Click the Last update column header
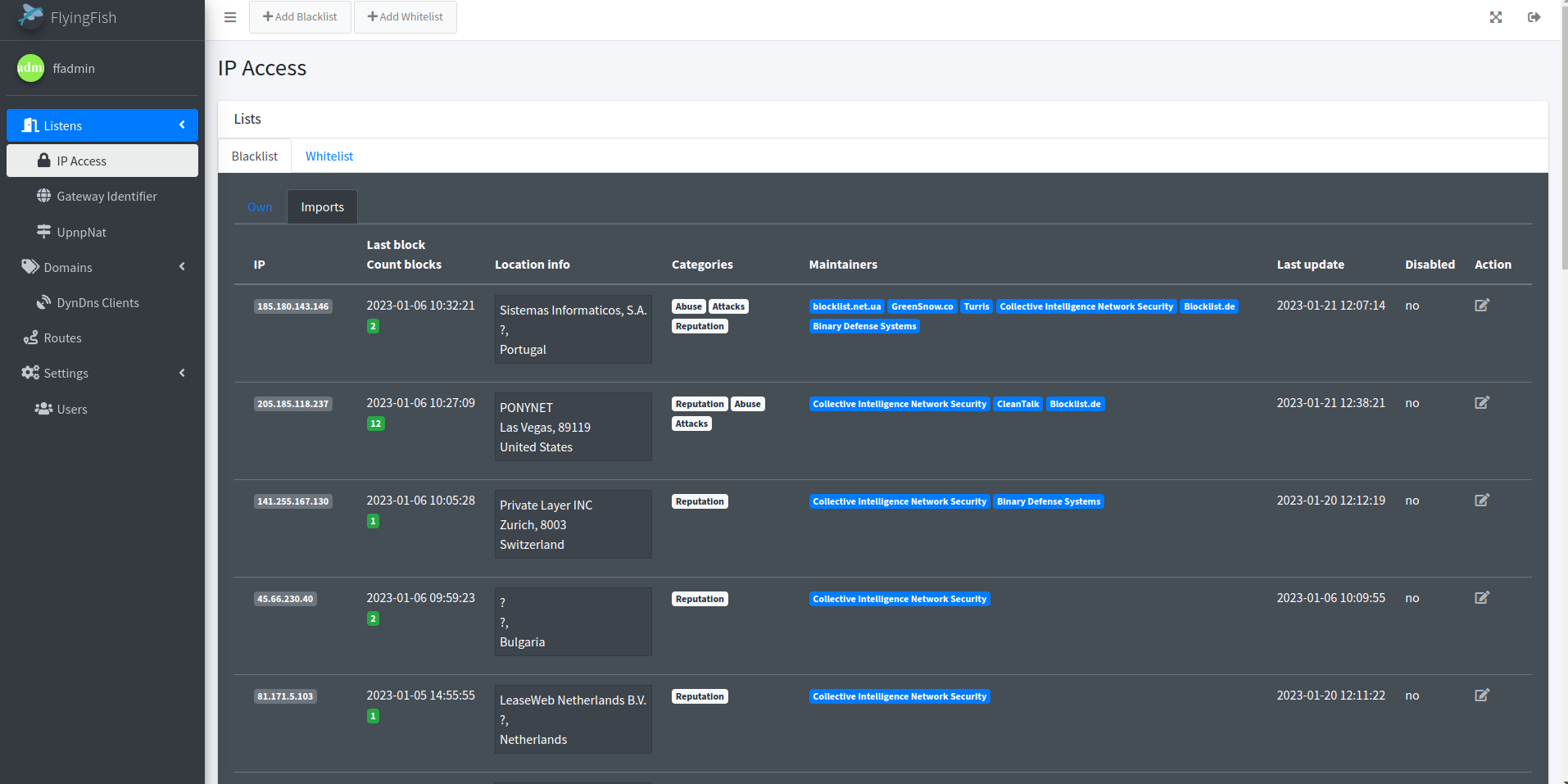 (1310, 264)
